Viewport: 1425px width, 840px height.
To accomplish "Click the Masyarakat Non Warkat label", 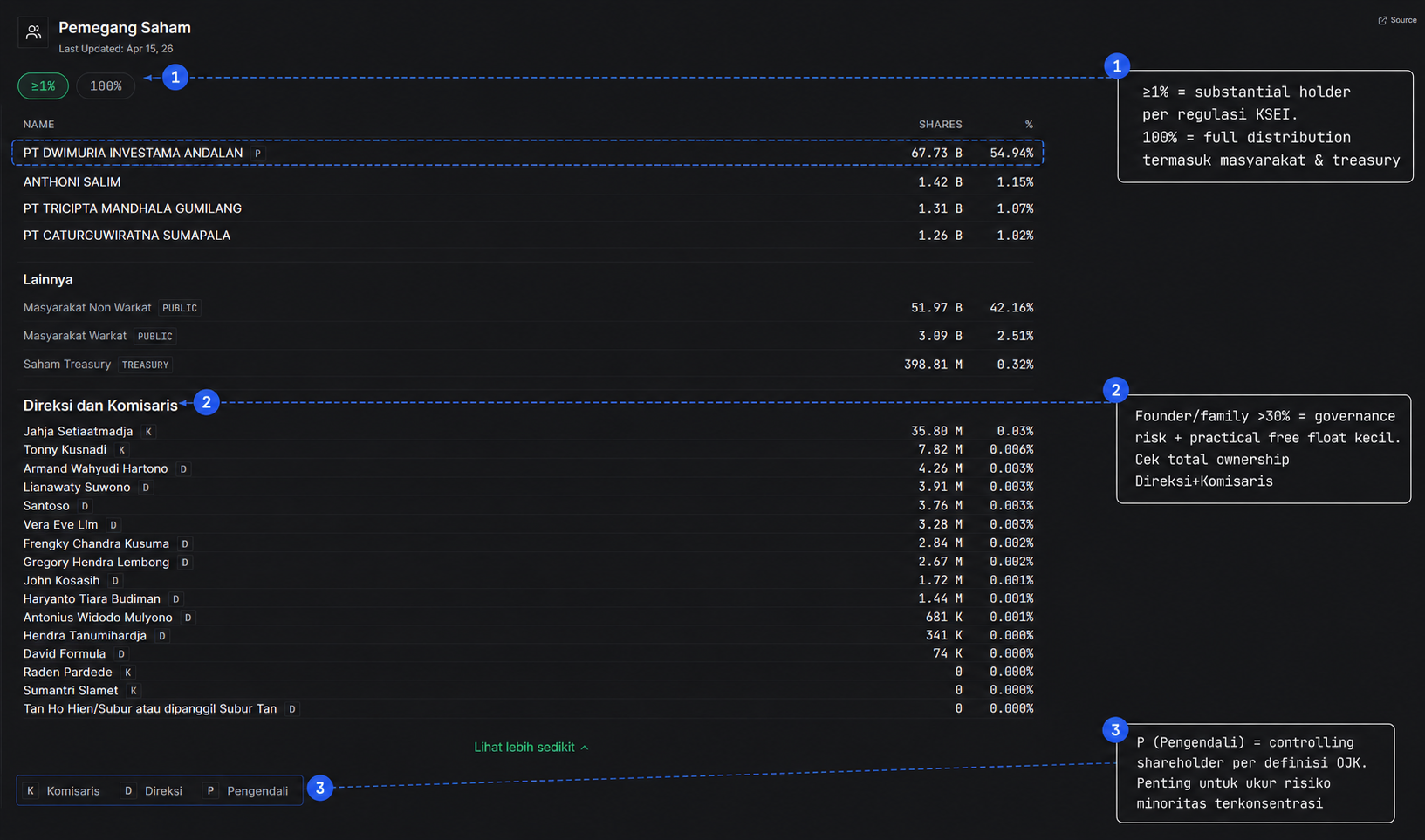I will (87, 307).
